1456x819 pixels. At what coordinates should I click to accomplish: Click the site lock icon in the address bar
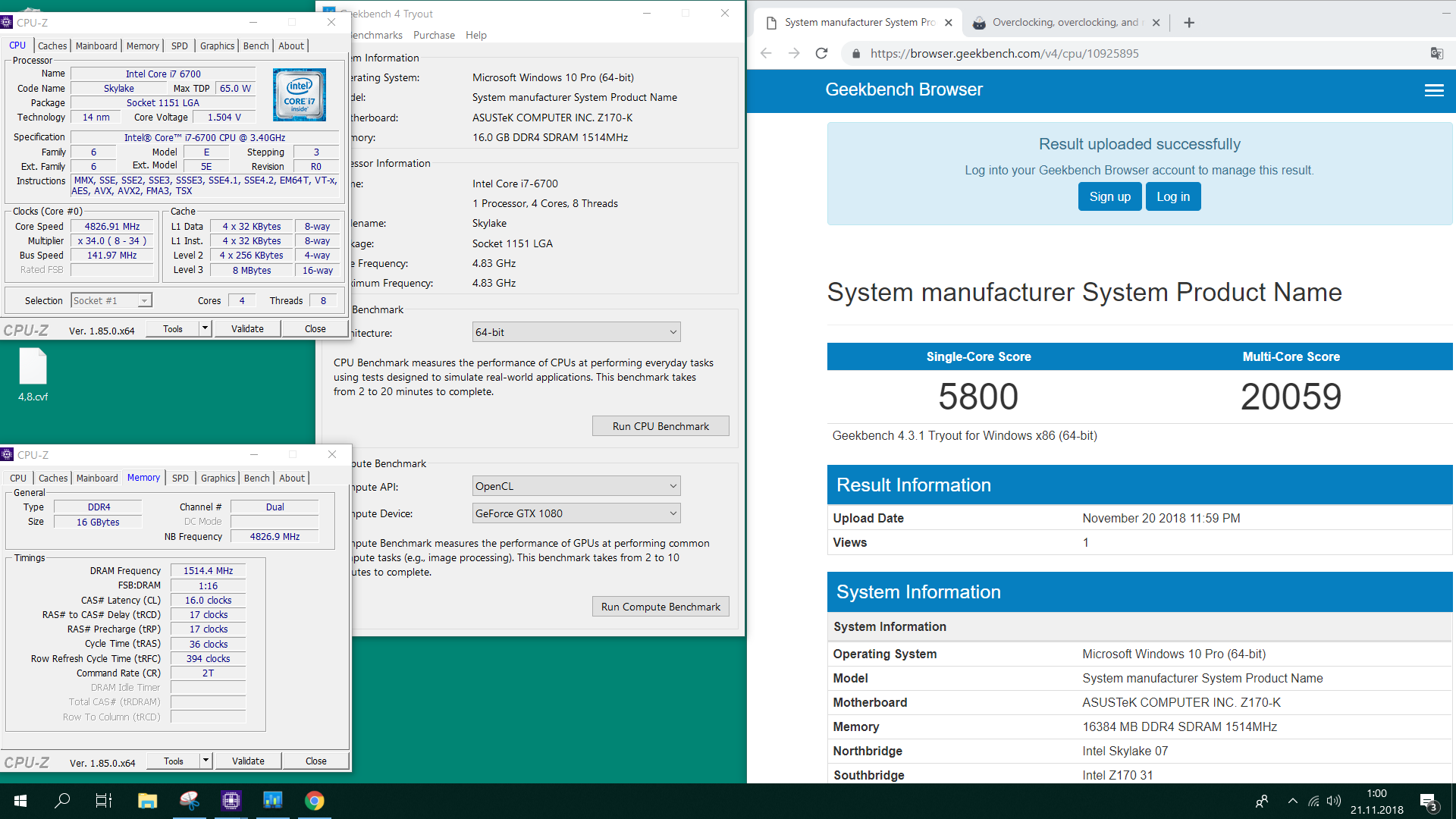(x=856, y=53)
